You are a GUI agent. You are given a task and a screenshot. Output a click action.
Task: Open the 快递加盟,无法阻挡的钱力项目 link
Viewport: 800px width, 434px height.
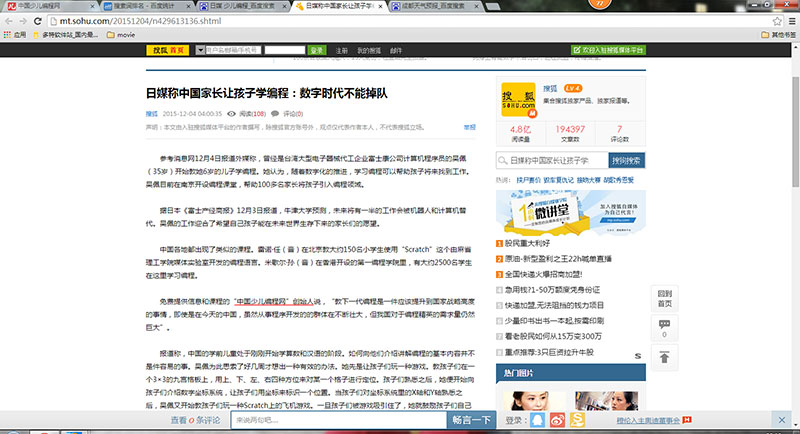[554, 305]
